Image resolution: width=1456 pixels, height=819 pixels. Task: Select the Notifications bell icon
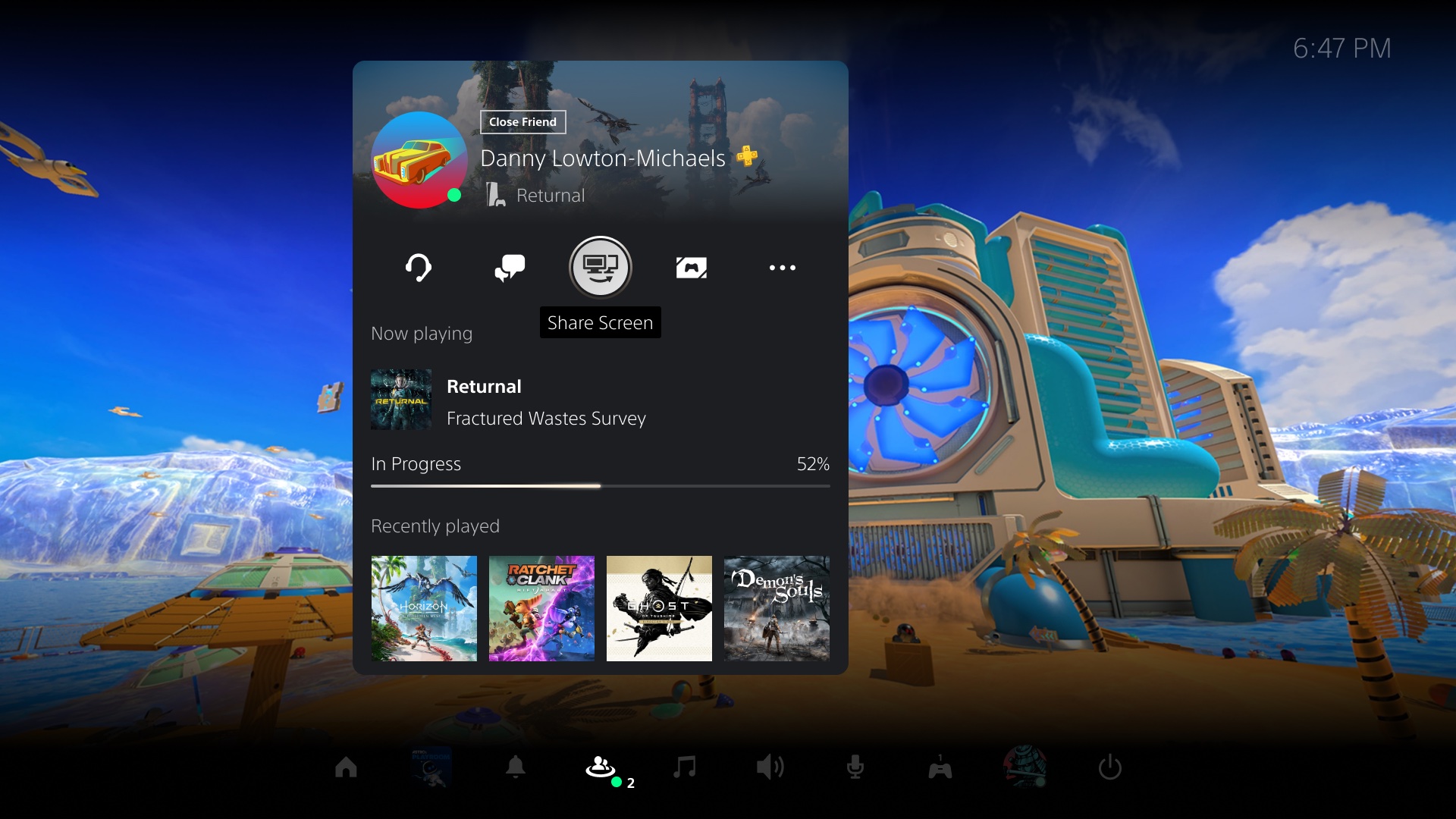tap(514, 768)
